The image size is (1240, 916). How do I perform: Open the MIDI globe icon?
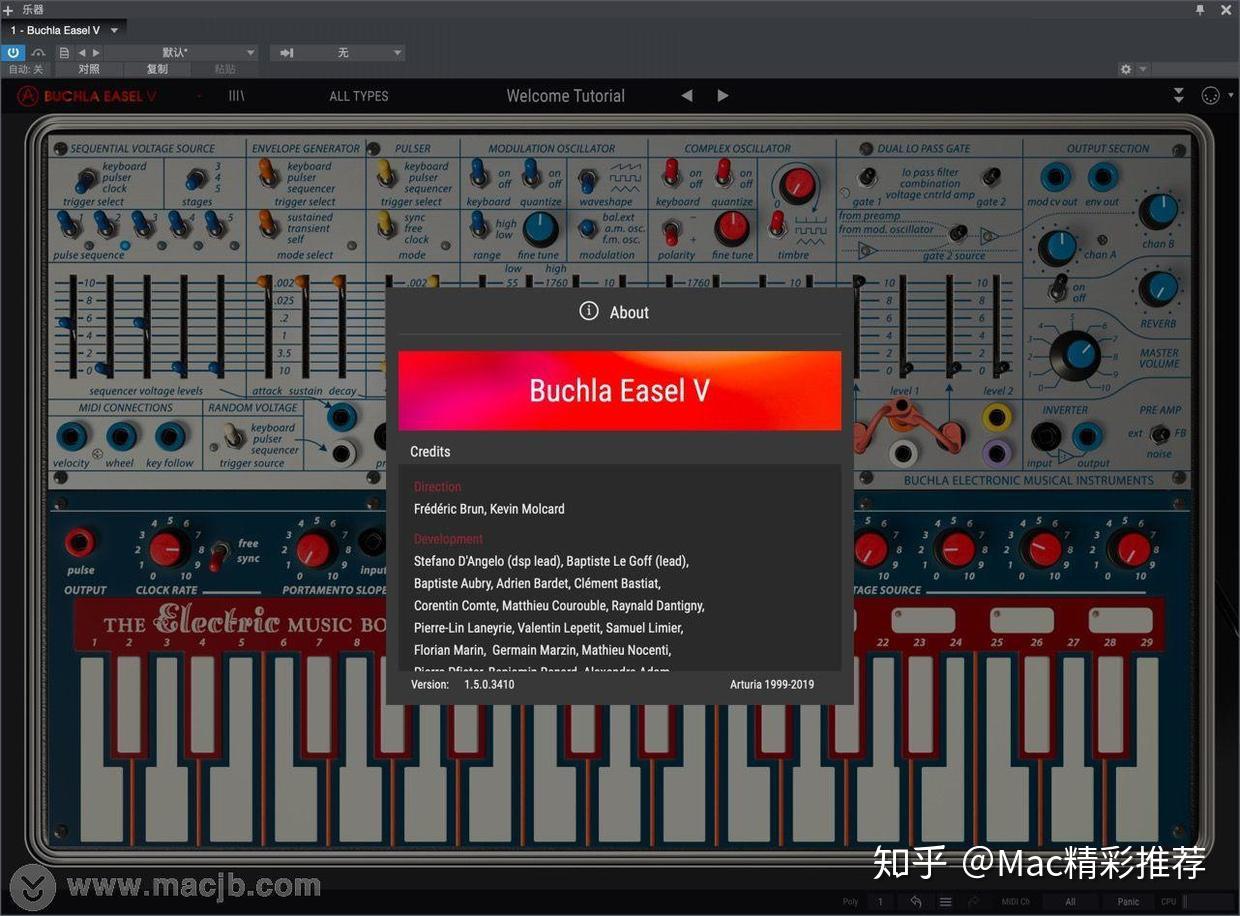coord(1209,95)
